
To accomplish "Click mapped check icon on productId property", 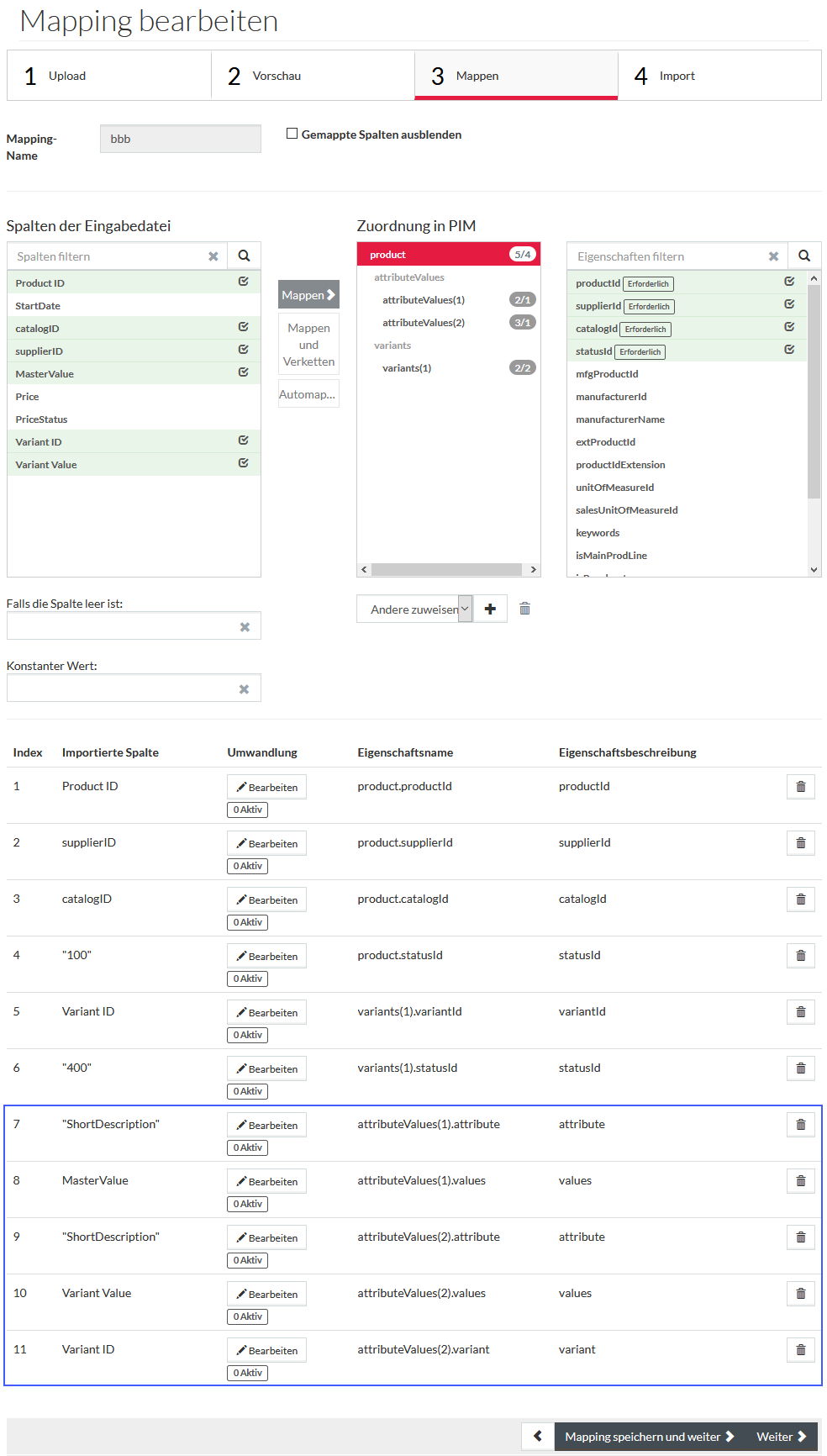I will click(789, 282).
